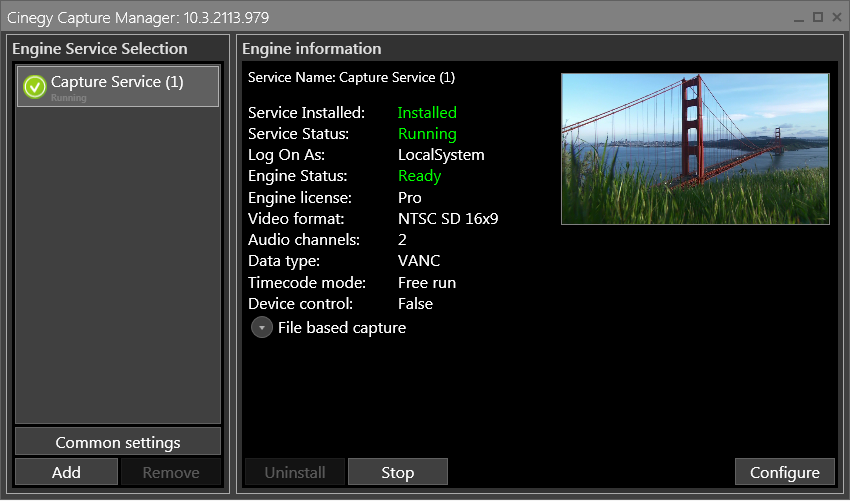851x501 pixels.
Task: Click the "LocalSystem" log on value
Action: 441,155
